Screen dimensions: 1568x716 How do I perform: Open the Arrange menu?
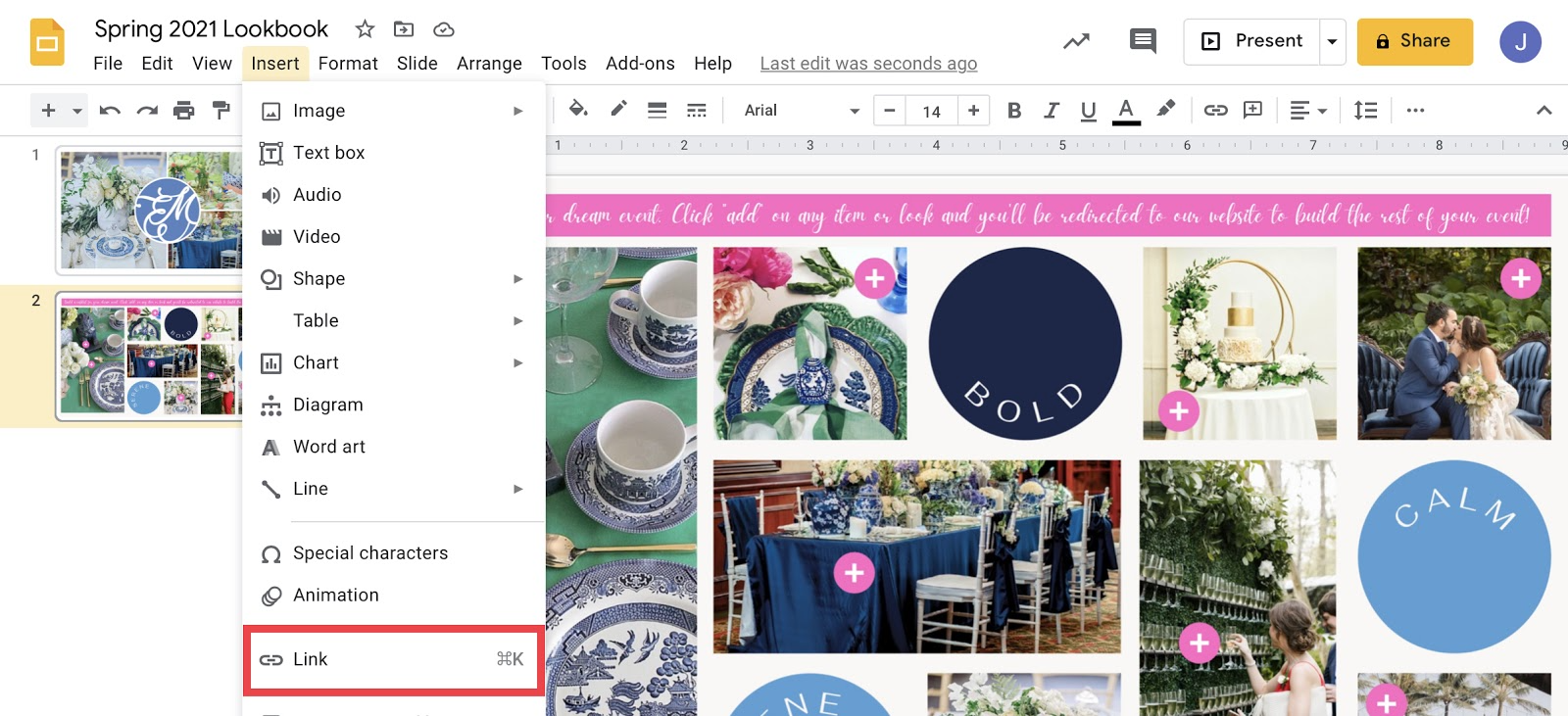point(489,64)
